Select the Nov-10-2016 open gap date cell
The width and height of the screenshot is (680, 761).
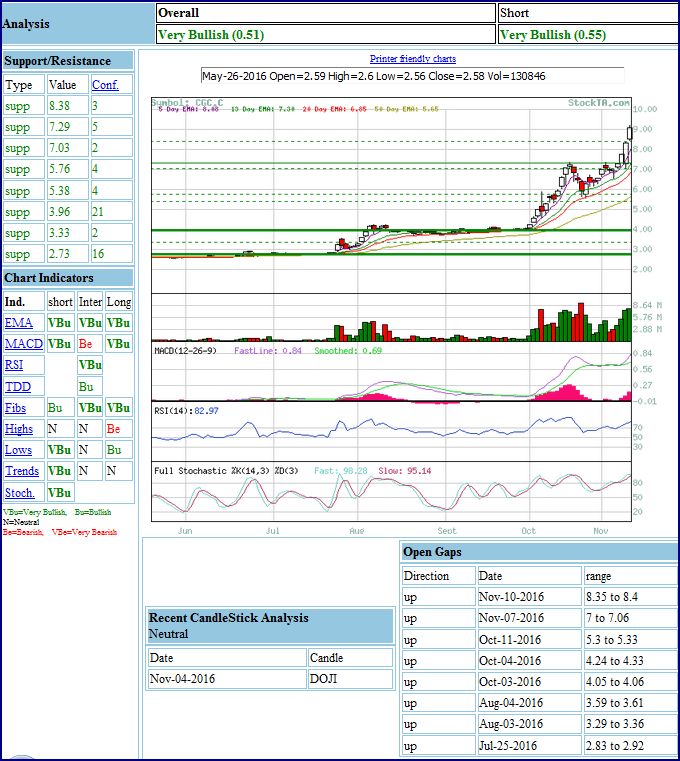pyautogui.click(x=529, y=597)
